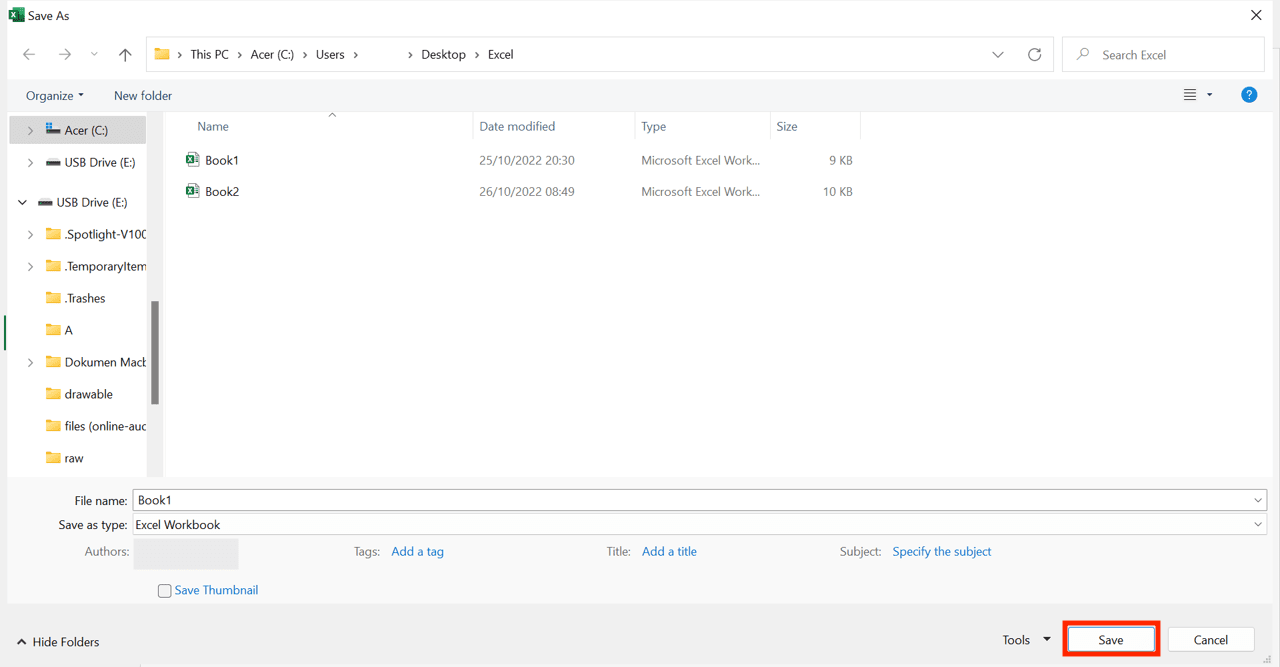Click the Back navigation arrow
The width and height of the screenshot is (1280, 667).
29,55
